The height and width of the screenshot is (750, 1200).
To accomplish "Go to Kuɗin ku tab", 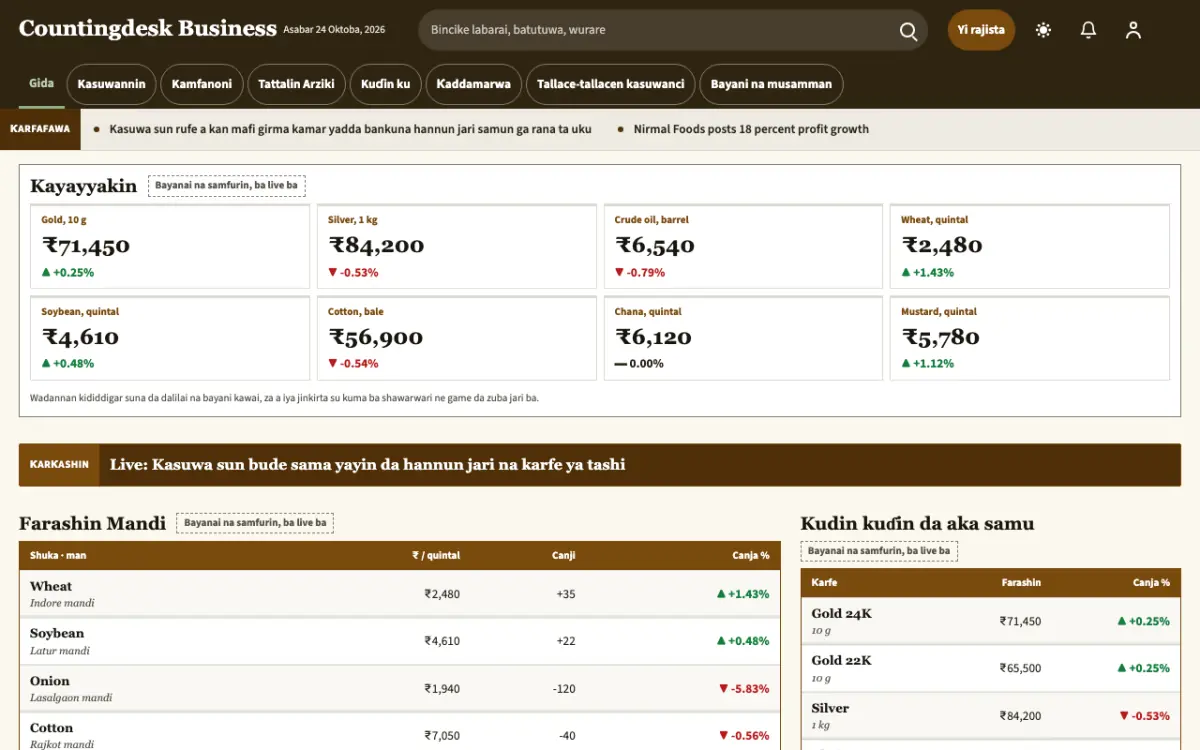I will [x=386, y=84].
